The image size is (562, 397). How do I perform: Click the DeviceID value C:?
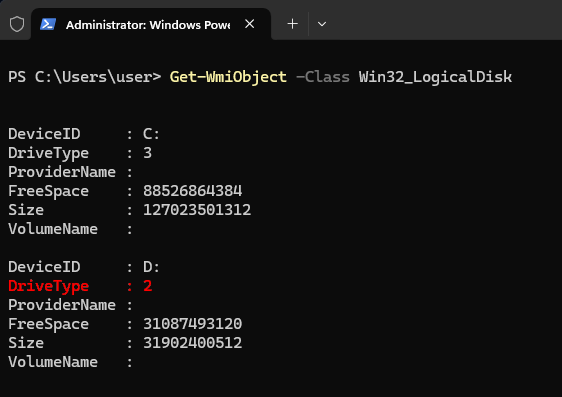tap(151, 134)
